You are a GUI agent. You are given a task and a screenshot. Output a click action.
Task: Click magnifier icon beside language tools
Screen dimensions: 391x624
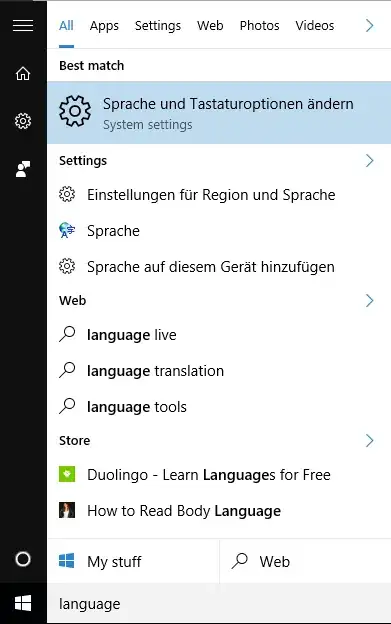pyautogui.click(x=67, y=406)
